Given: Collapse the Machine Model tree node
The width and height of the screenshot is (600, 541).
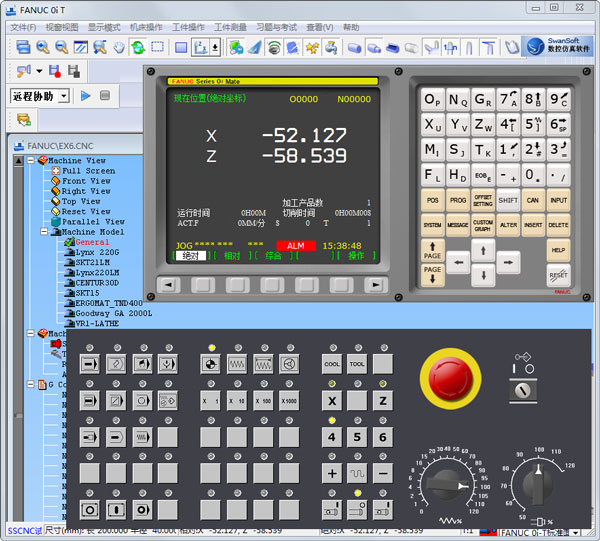Looking at the screenshot, I should click(46, 232).
